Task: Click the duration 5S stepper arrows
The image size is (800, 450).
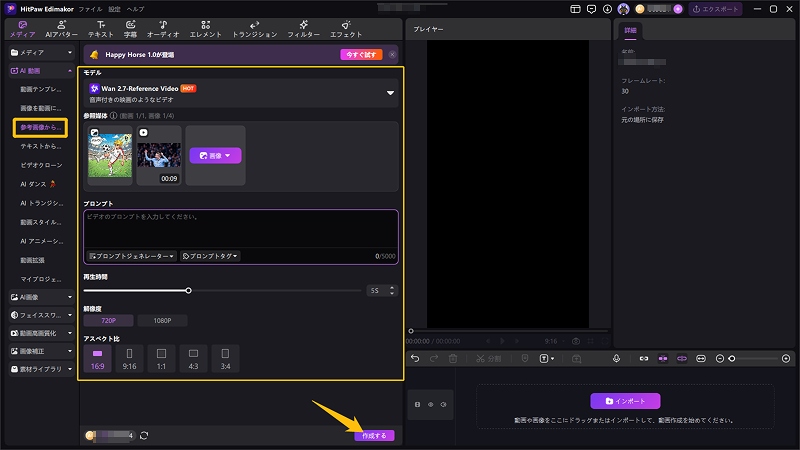Action: [x=392, y=290]
